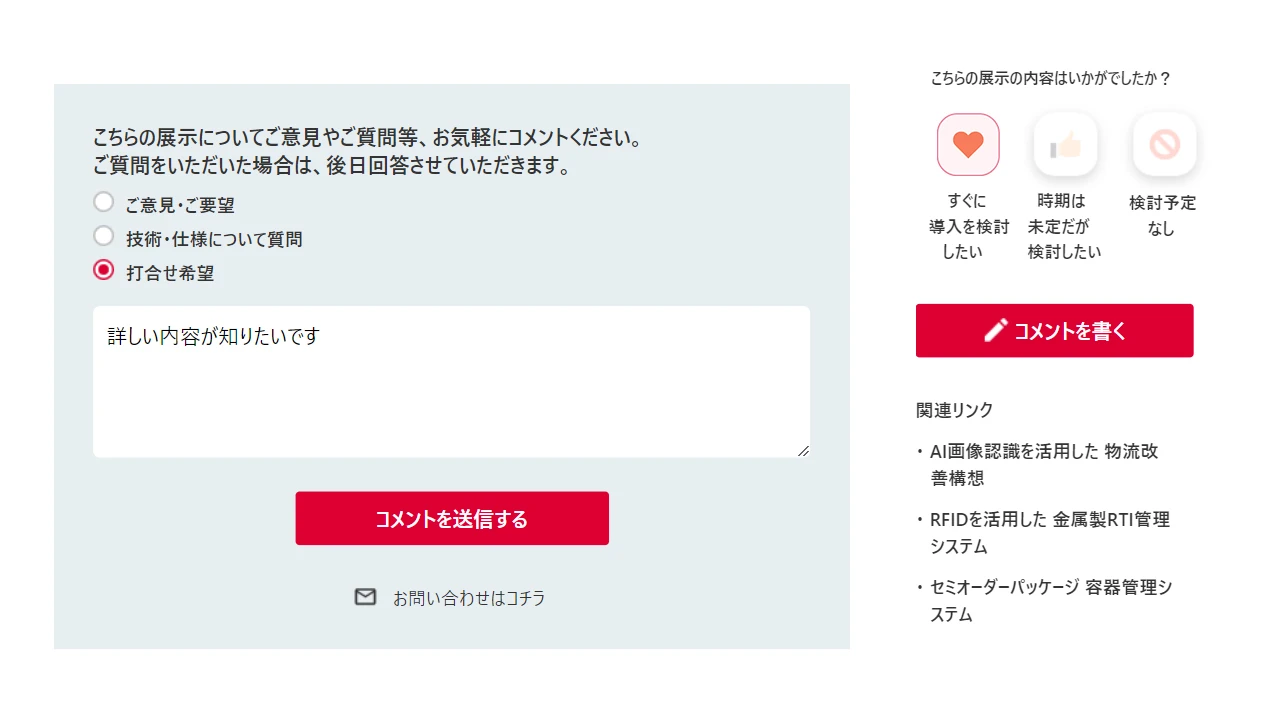Click the 検討予定なし label

point(1162,215)
